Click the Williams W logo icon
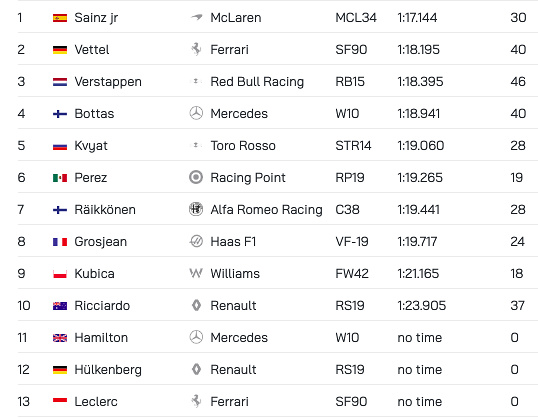The height and width of the screenshot is (418, 538). click(x=196, y=273)
